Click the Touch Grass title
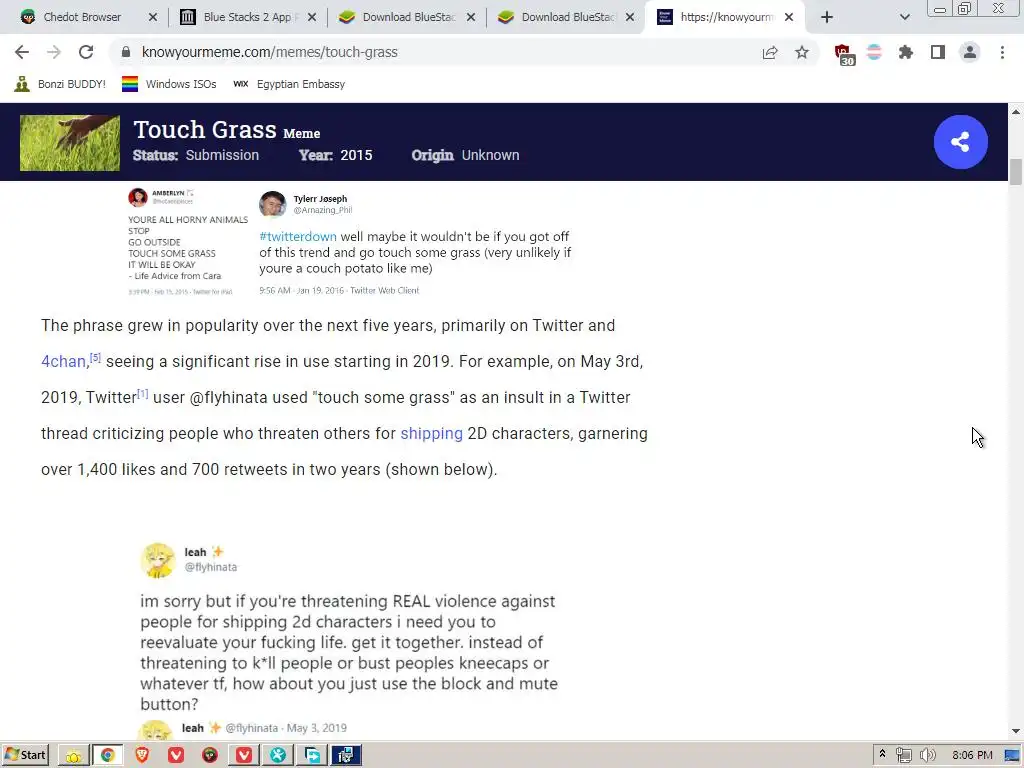1024x768 pixels. [204, 129]
